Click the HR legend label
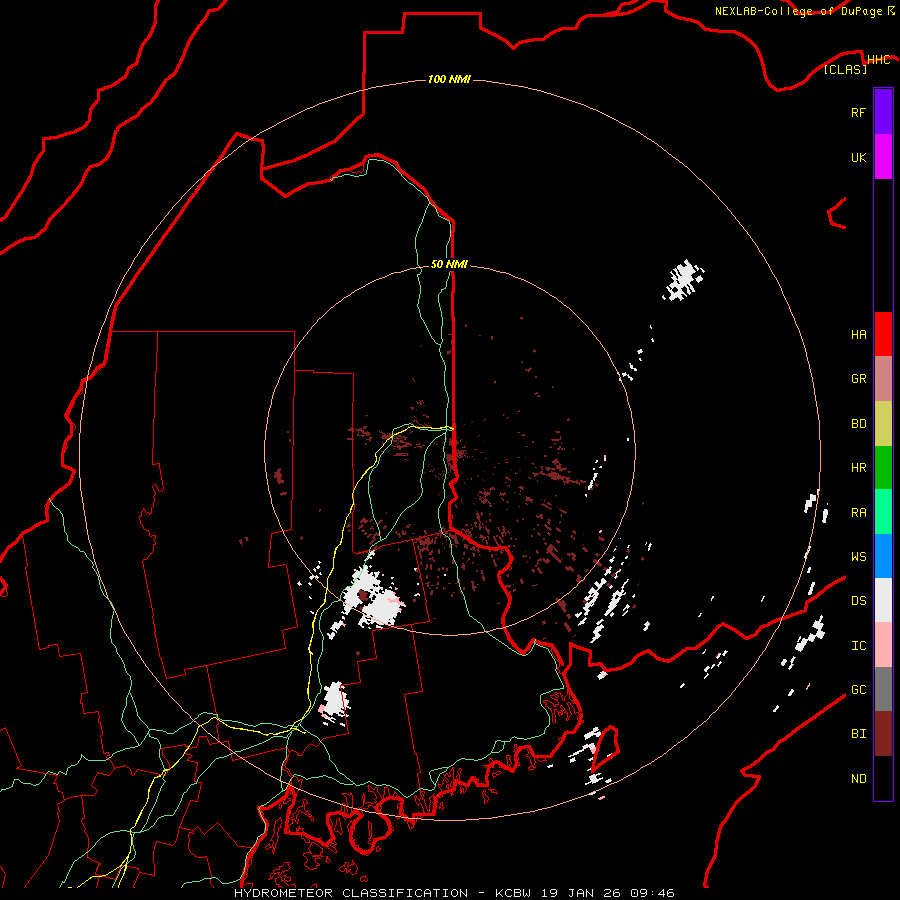This screenshot has width=900, height=900. click(858, 468)
